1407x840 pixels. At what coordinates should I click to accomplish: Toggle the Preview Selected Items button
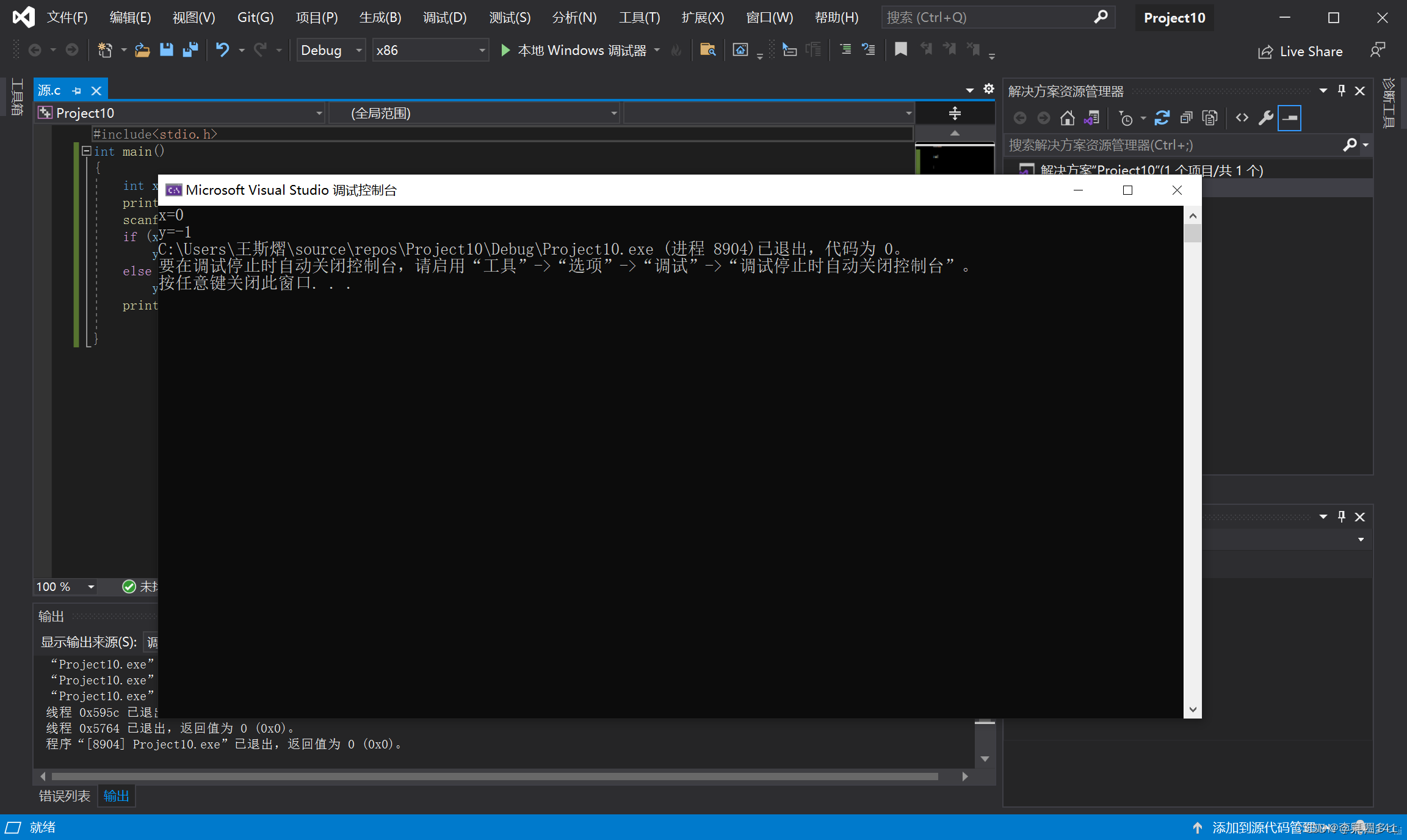[x=1289, y=118]
